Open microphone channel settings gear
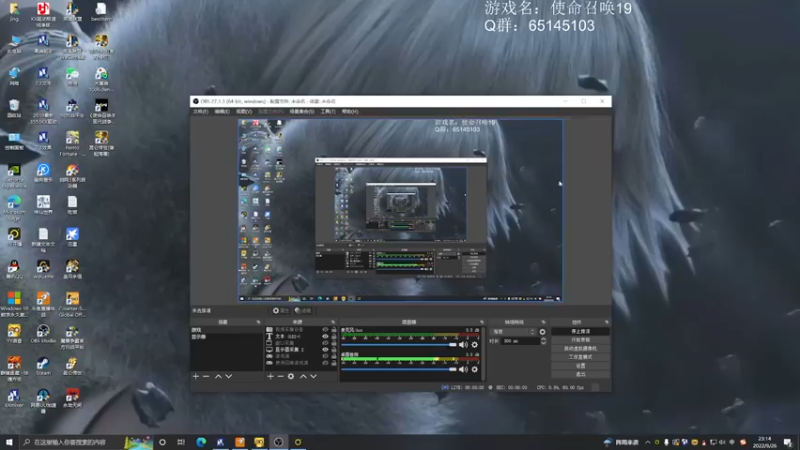The image size is (800, 450). tap(474, 344)
